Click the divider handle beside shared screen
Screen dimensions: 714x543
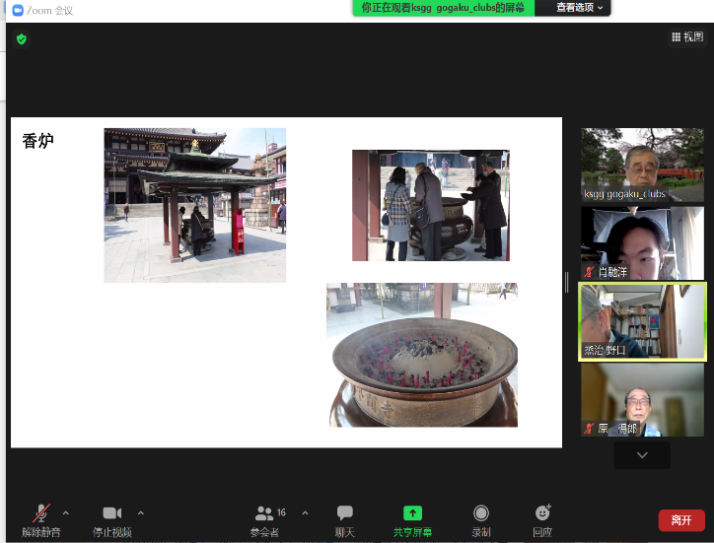pyautogui.click(x=567, y=283)
